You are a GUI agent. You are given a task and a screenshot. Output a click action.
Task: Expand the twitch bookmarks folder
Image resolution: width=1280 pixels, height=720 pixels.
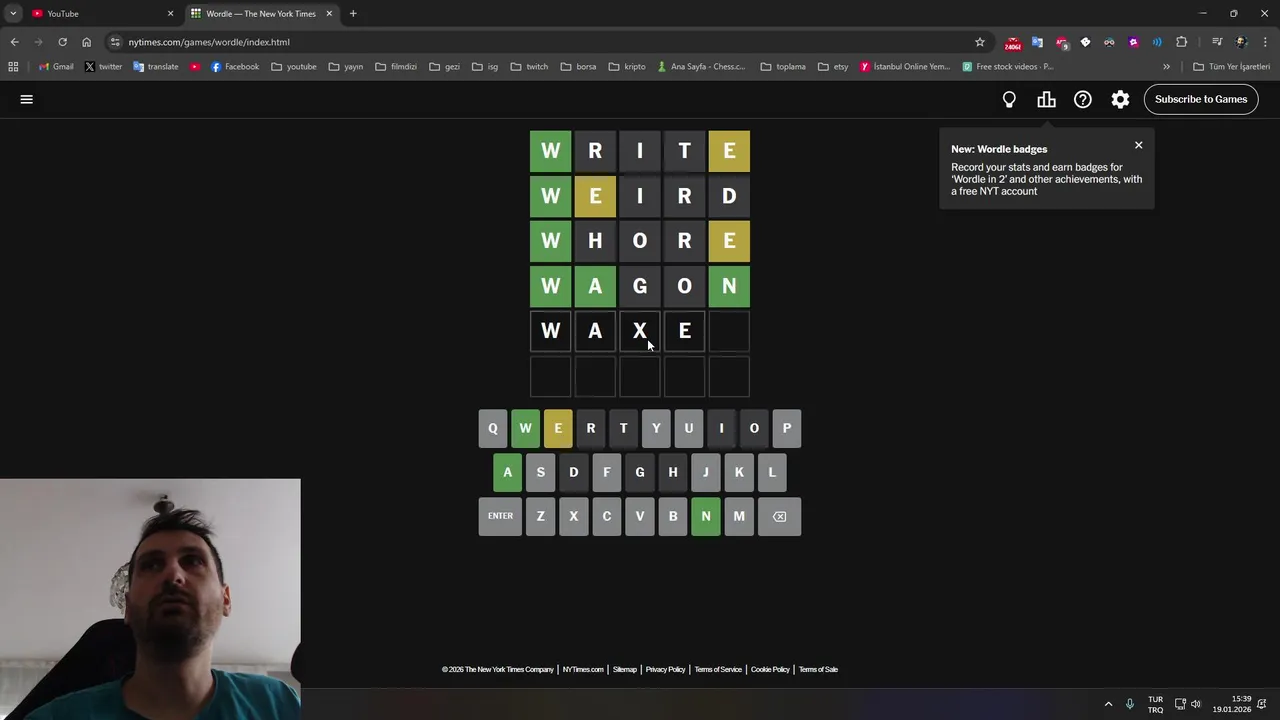529,67
